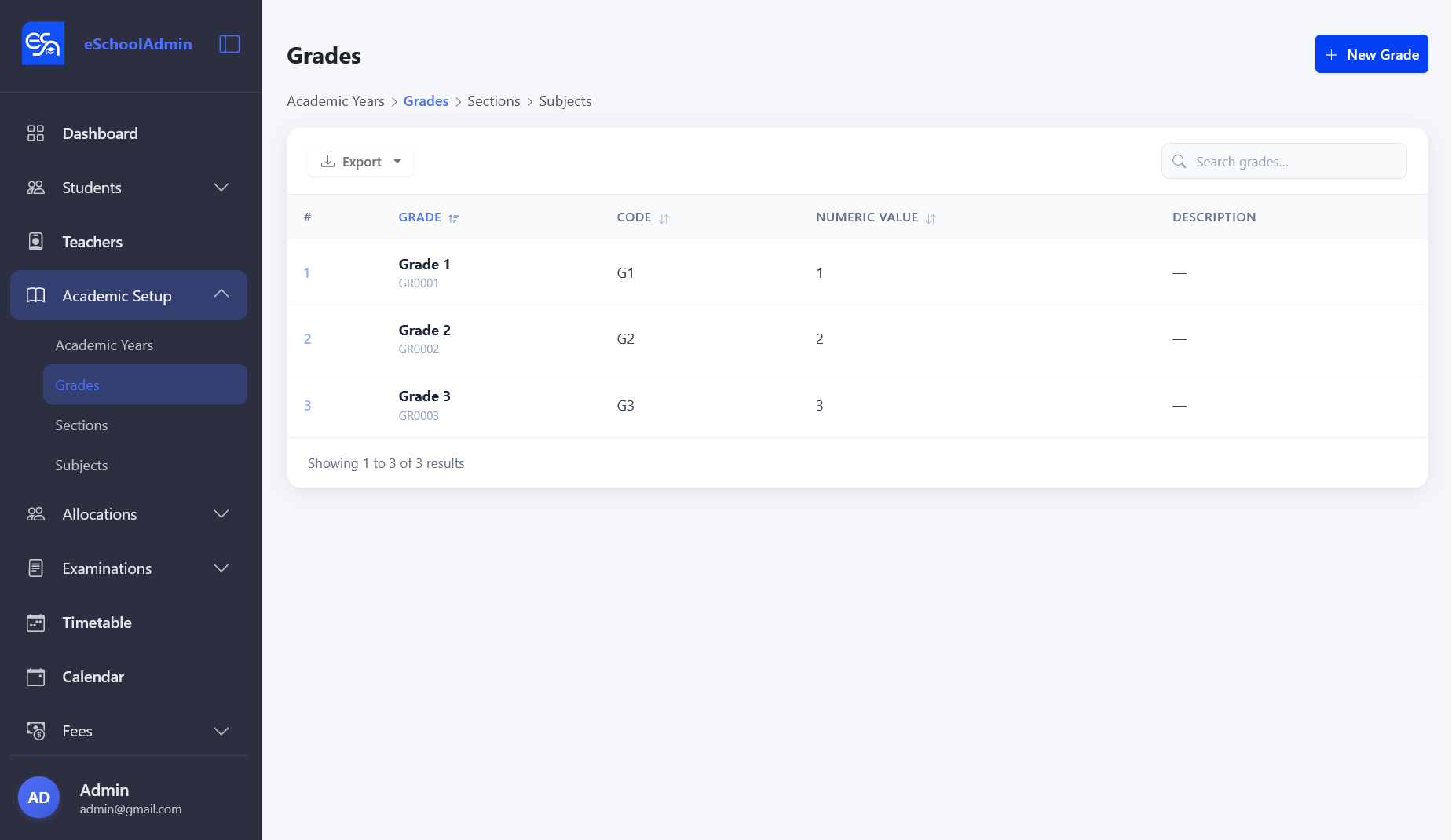Viewport: 1452px width, 840px height.
Task: Open Timetable from the sidebar
Action: click(x=129, y=623)
